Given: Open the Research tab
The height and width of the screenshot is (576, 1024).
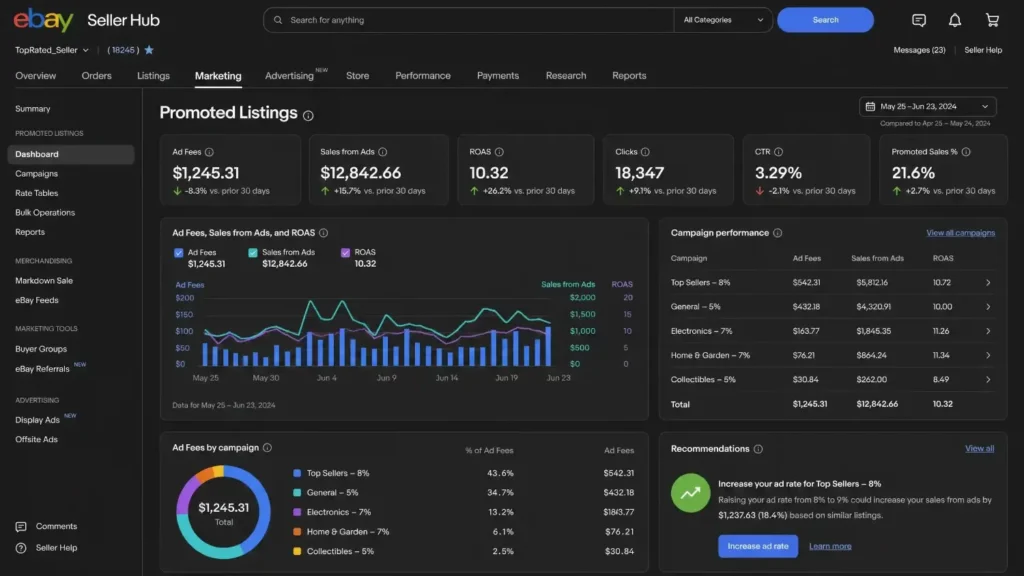Looking at the screenshot, I should [x=566, y=76].
